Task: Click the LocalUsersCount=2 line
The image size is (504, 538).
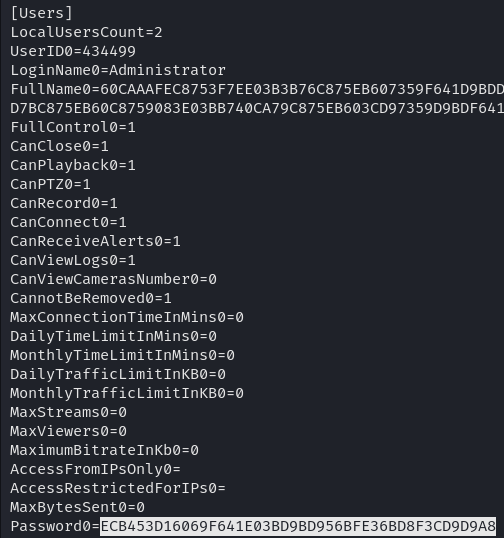Action: point(86,32)
